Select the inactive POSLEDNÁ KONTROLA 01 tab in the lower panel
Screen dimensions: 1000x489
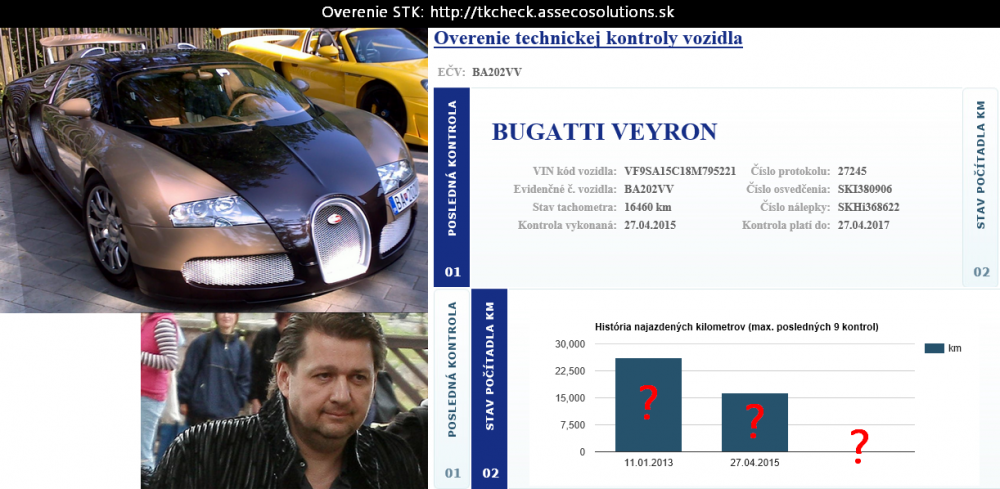452,388
